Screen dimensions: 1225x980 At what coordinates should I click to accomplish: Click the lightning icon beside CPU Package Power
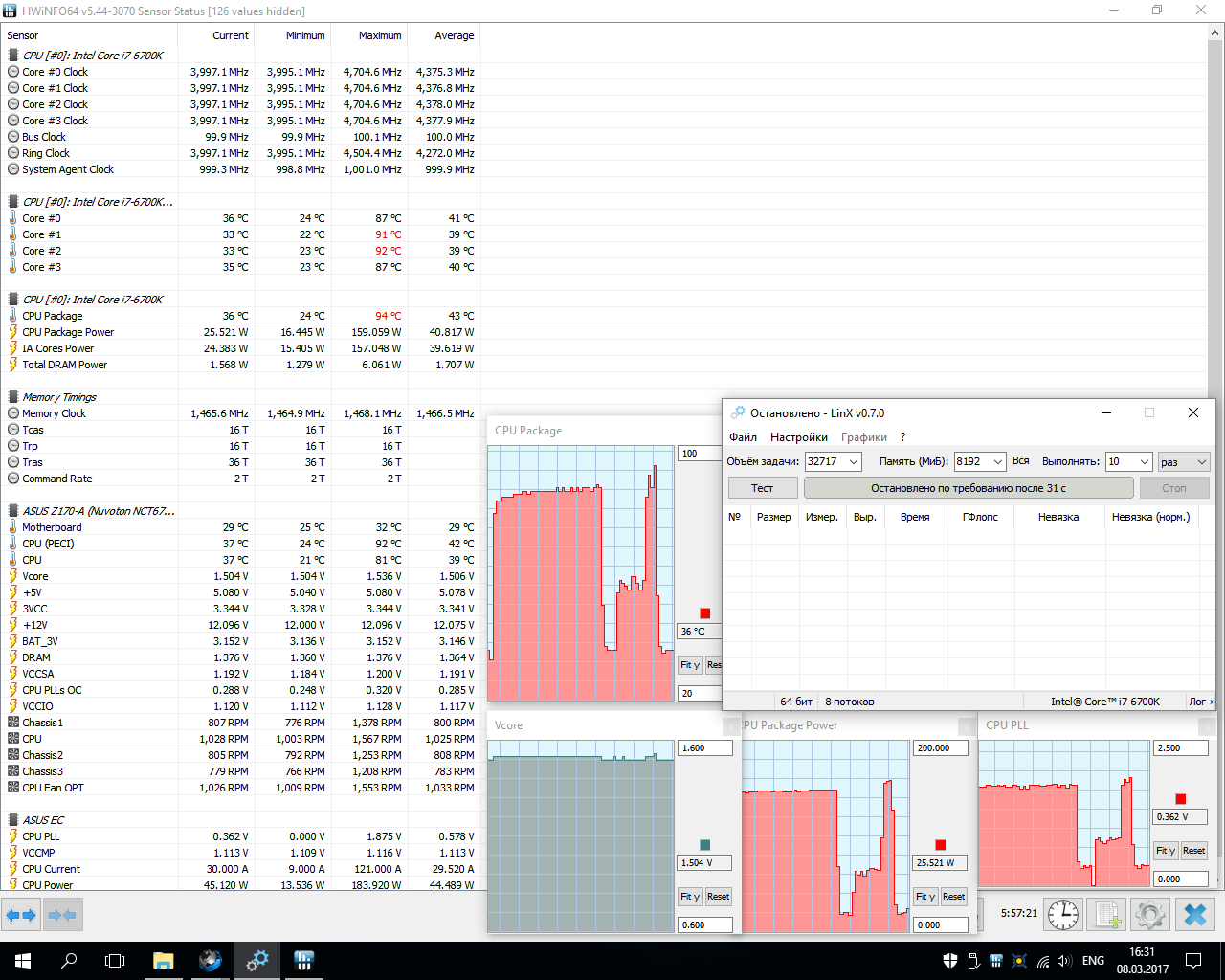13,332
